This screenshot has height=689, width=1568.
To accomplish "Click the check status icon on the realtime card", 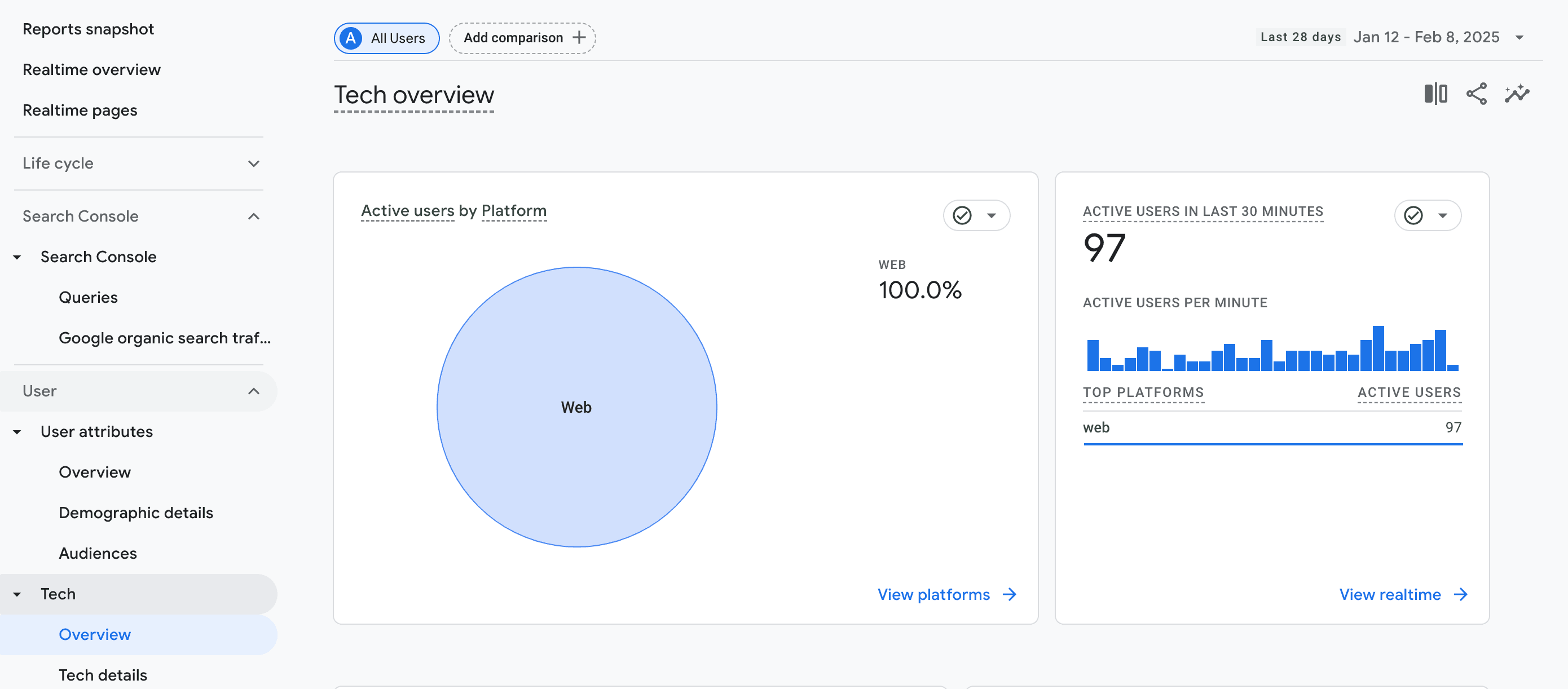I will point(1413,215).
